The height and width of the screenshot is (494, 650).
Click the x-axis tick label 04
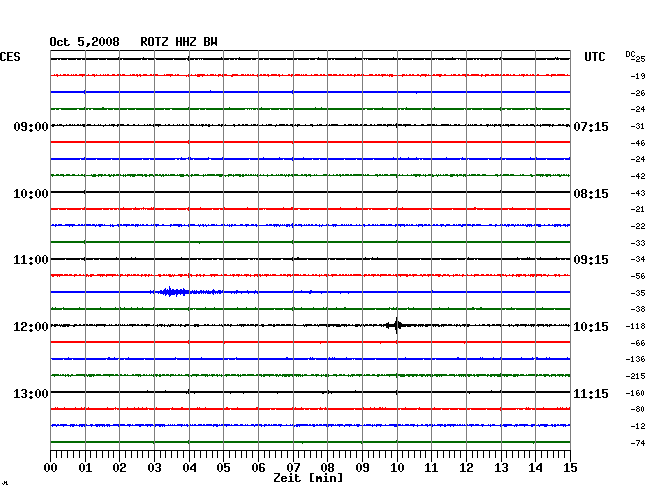click(189, 467)
